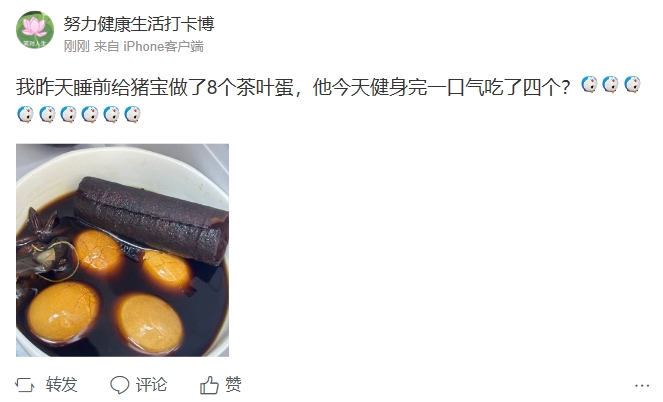663x402 pixels.
Task: Open the three-dot more options menu
Action: tap(642, 386)
